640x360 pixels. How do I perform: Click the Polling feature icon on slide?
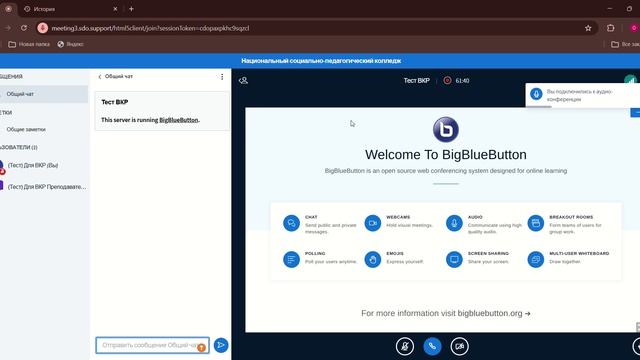coord(291,259)
